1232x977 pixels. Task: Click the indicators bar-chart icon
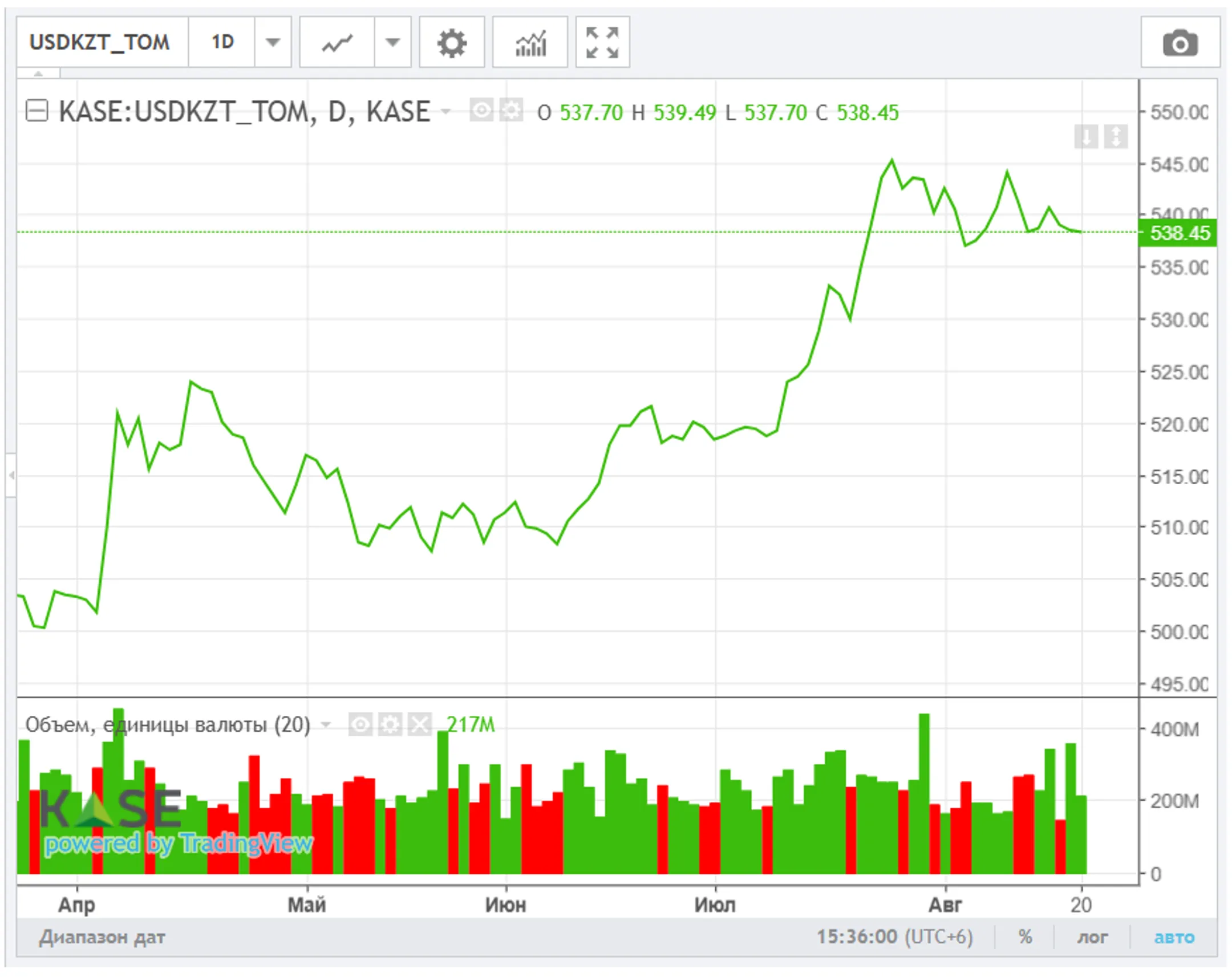[x=530, y=42]
